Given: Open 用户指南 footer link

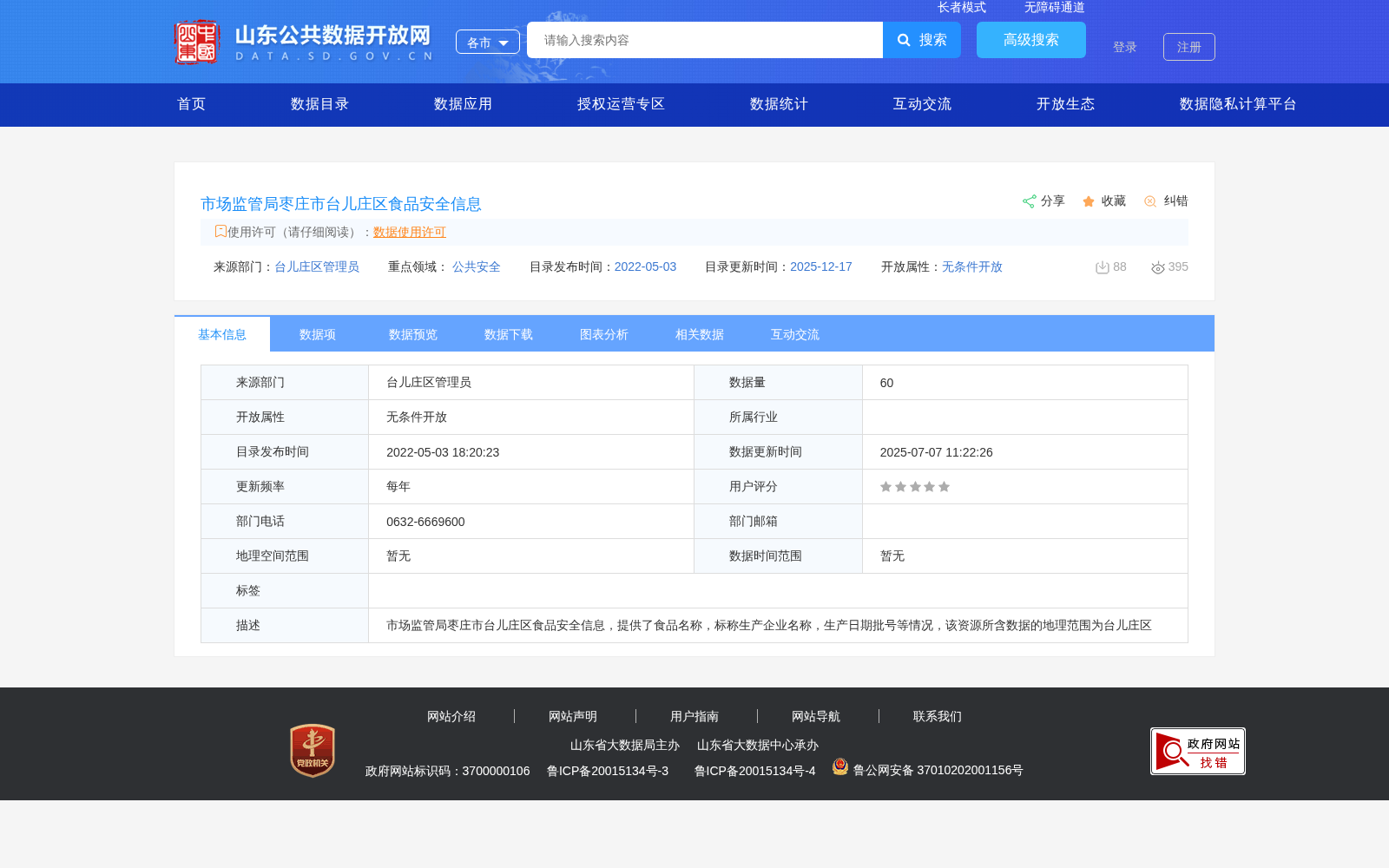Looking at the screenshot, I should (x=694, y=716).
